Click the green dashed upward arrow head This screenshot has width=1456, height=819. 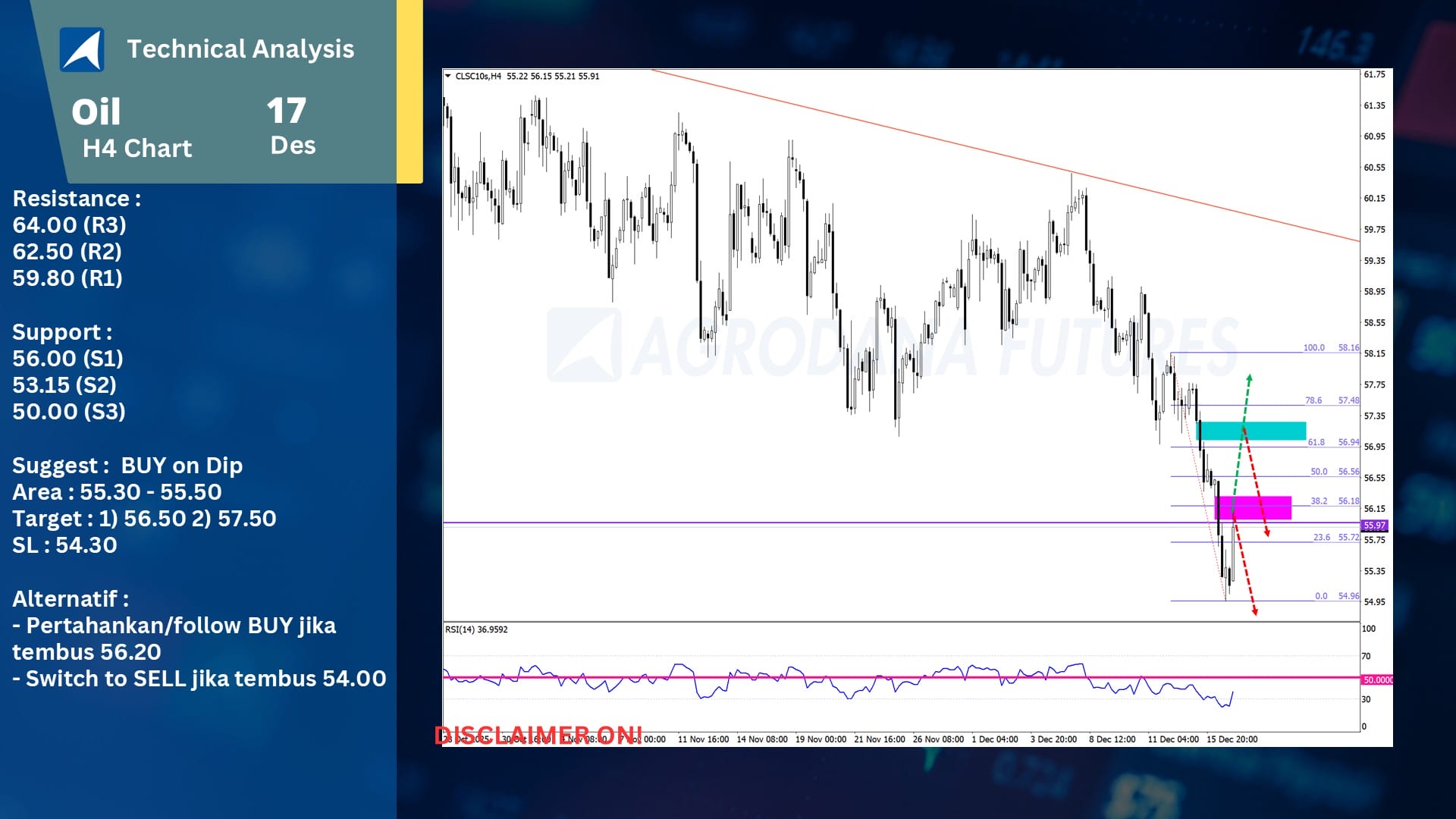click(x=1249, y=378)
